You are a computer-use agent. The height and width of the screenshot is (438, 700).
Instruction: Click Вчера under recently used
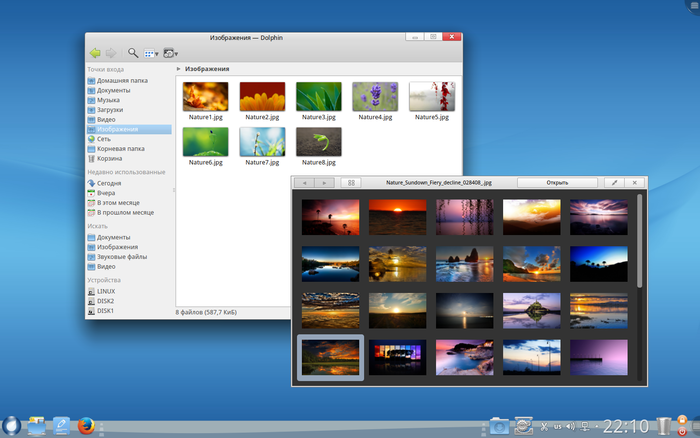click(x=105, y=193)
